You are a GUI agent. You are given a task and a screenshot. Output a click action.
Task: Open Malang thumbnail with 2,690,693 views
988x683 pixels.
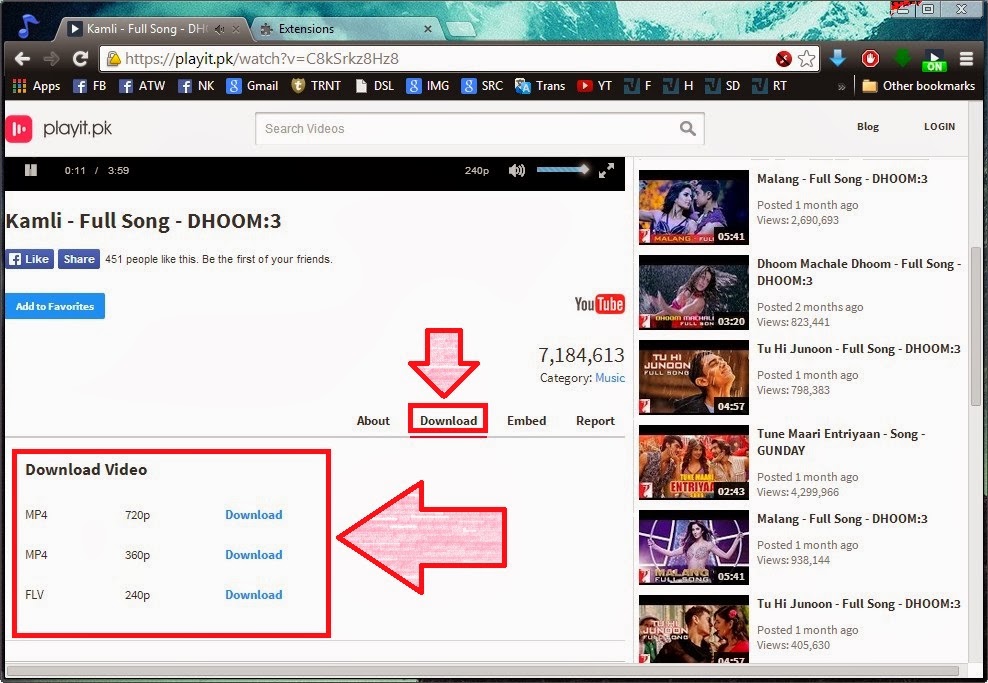694,207
